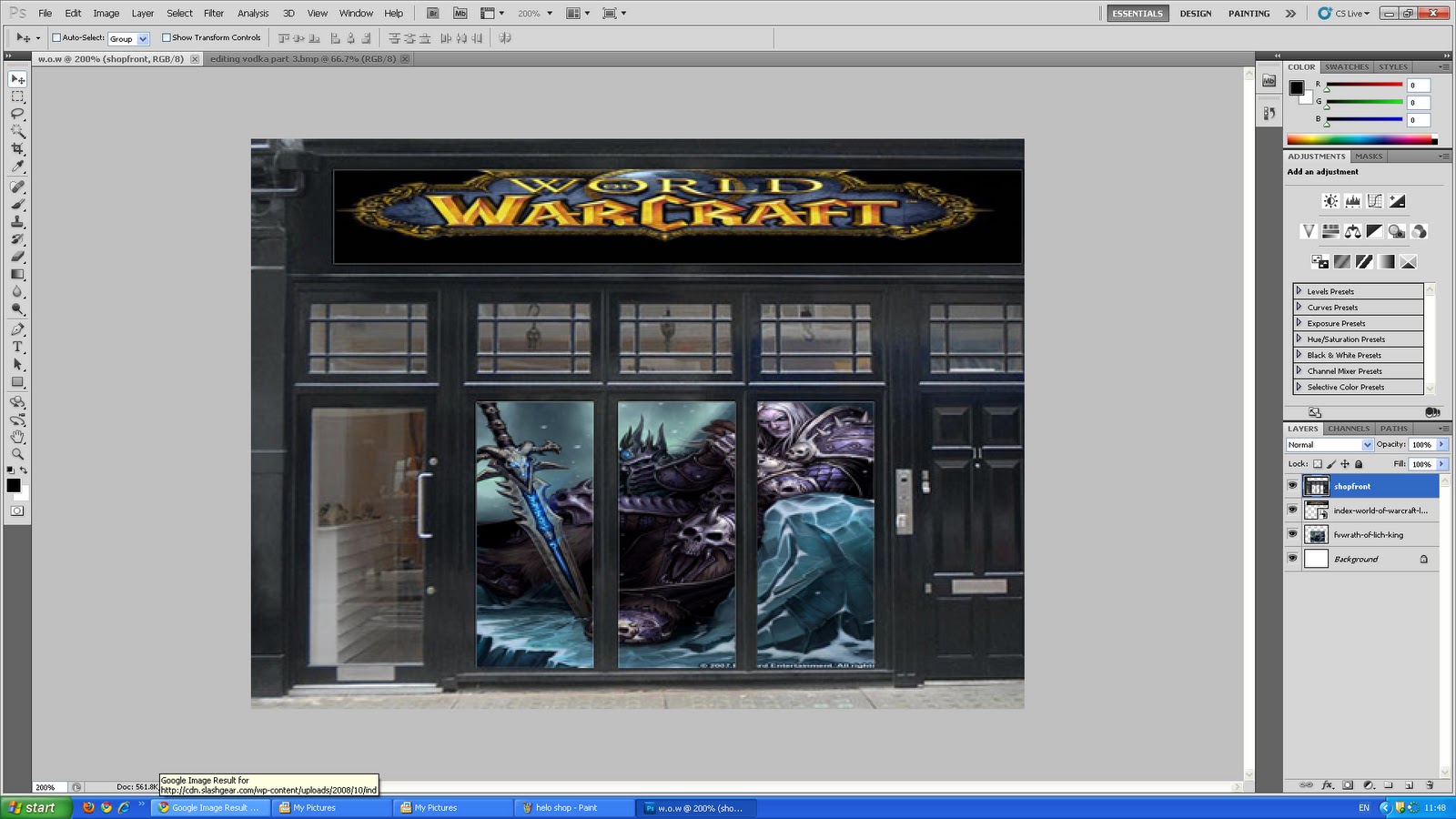Switch to the Swatches tab
The height and width of the screenshot is (819, 1456).
(1347, 66)
